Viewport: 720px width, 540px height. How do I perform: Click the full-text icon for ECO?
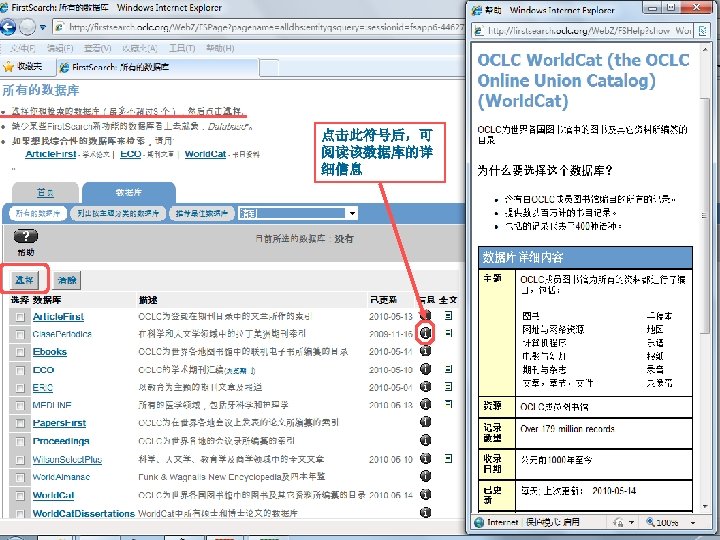tap(449, 369)
